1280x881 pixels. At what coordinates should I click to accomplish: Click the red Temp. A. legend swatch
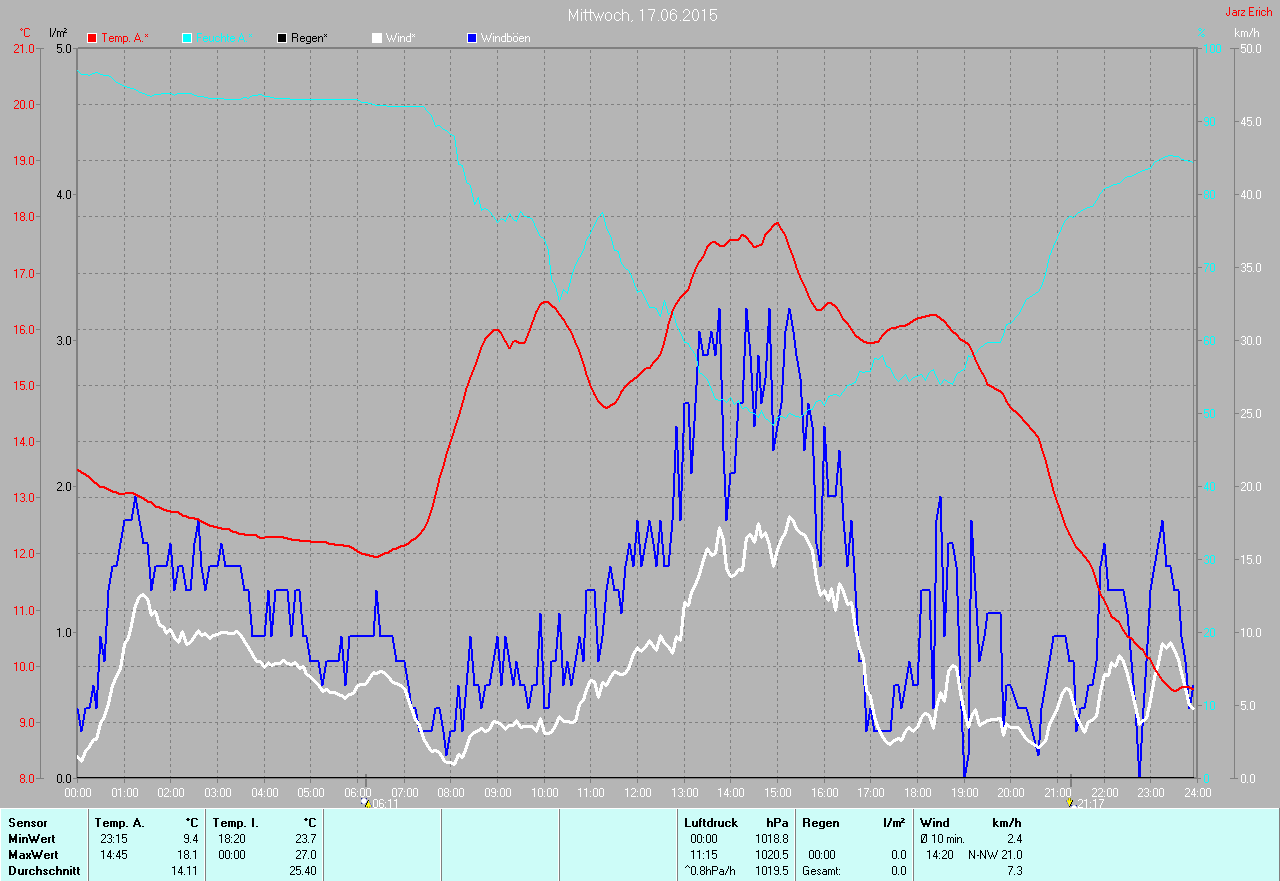click(x=93, y=39)
